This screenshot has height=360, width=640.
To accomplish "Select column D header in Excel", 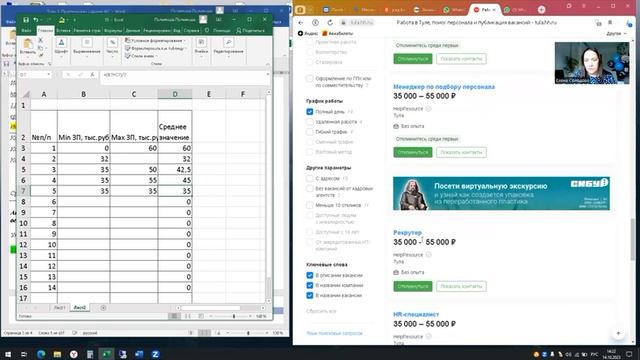I will click(175, 94).
